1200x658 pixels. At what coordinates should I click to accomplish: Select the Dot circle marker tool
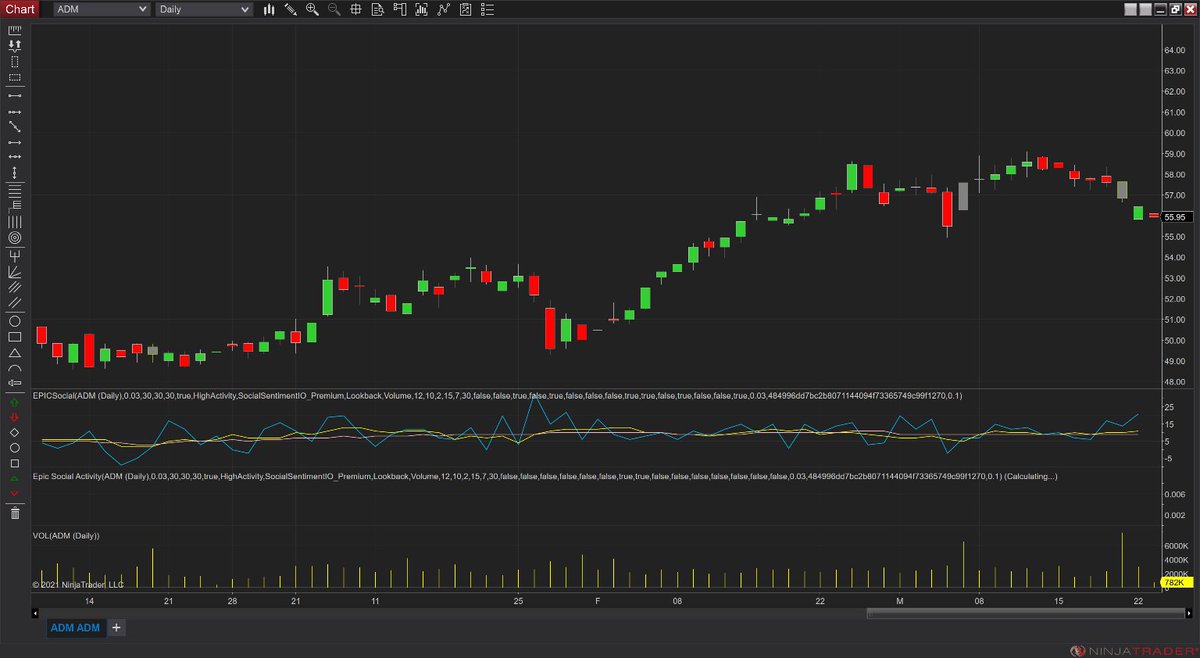pos(15,448)
